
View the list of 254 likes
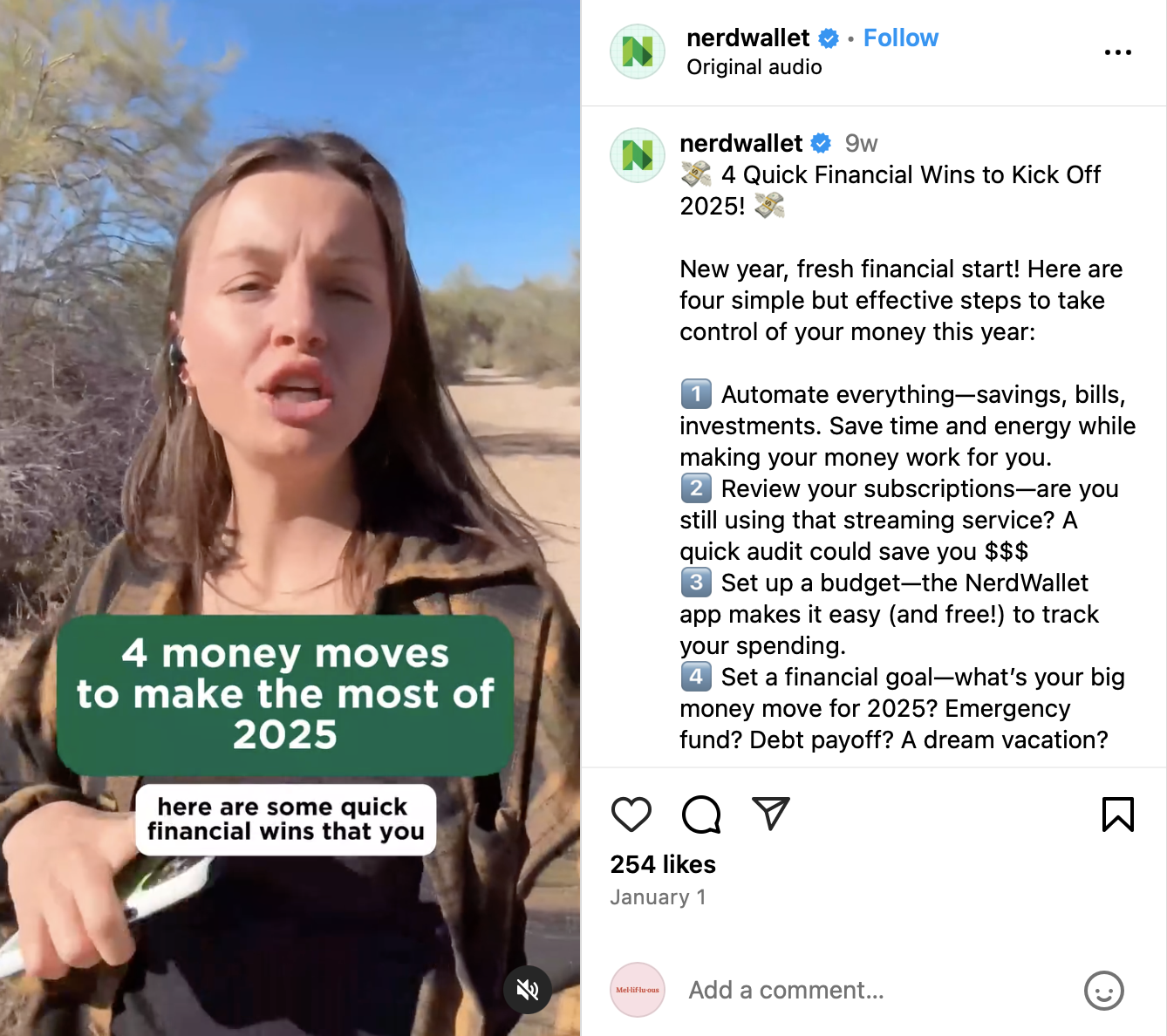[663, 864]
